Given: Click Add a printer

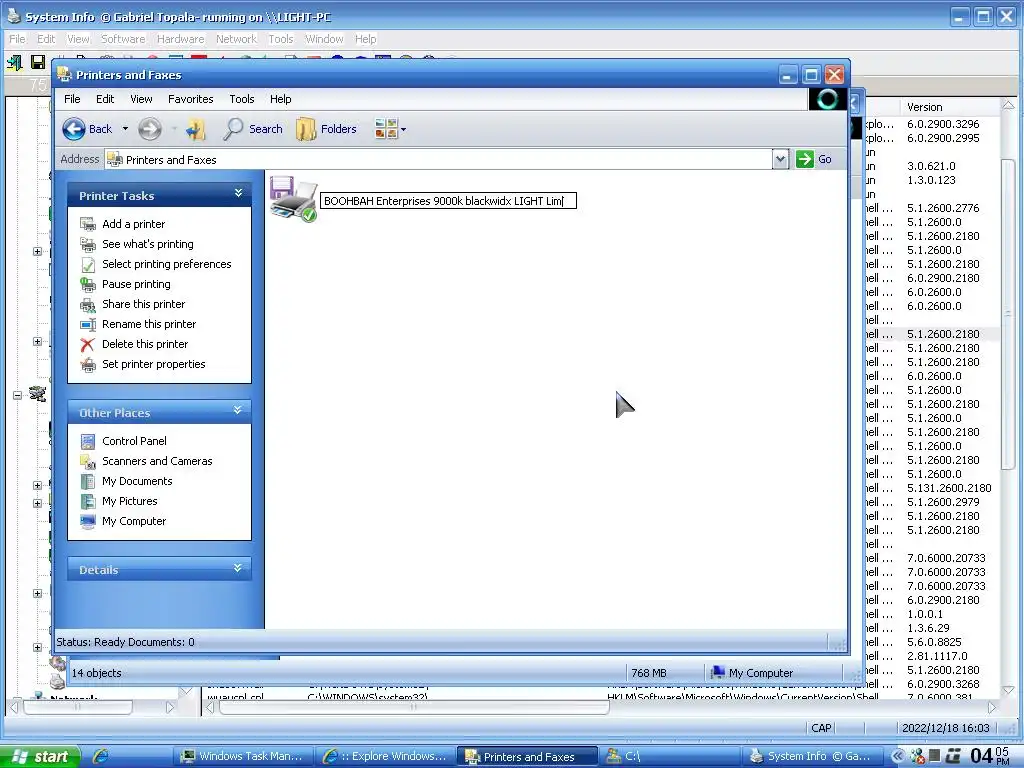Looking at the screenshot, I should point(133,224).
